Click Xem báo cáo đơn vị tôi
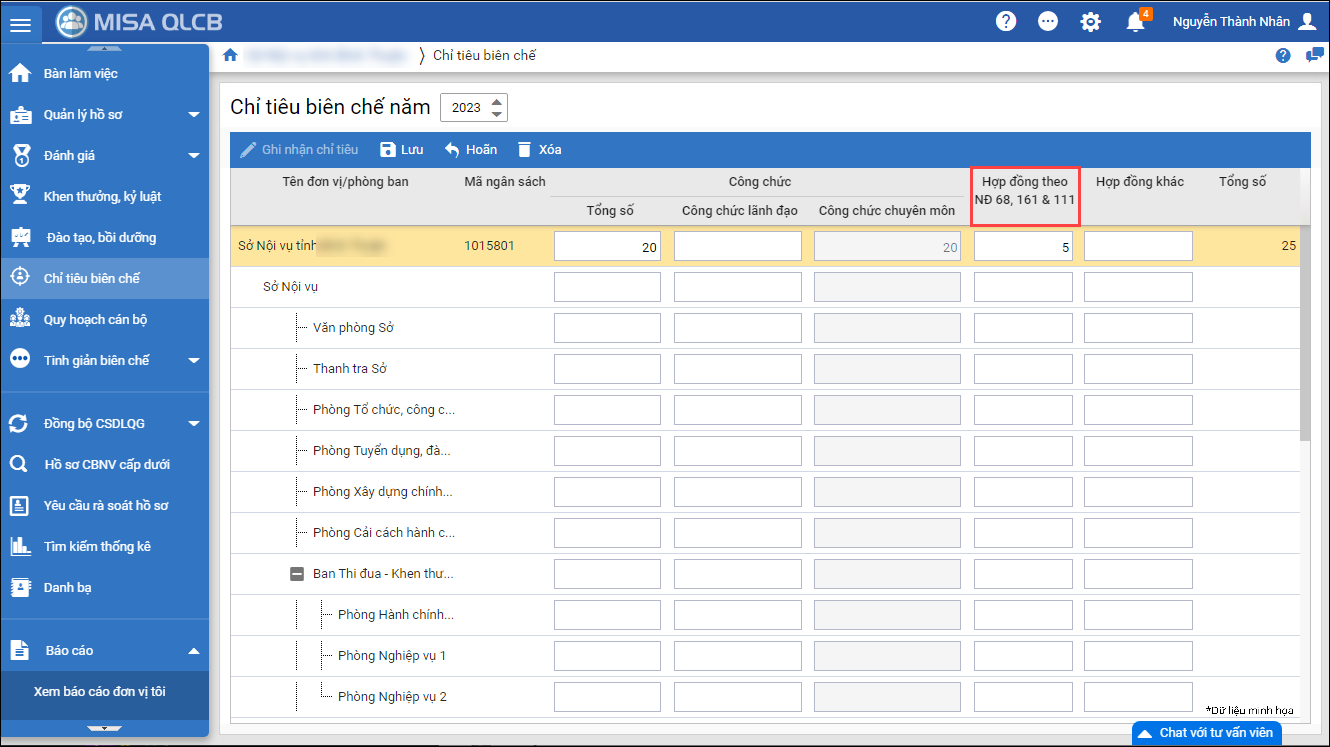1330x747 pixels. [x=100, y=692]
